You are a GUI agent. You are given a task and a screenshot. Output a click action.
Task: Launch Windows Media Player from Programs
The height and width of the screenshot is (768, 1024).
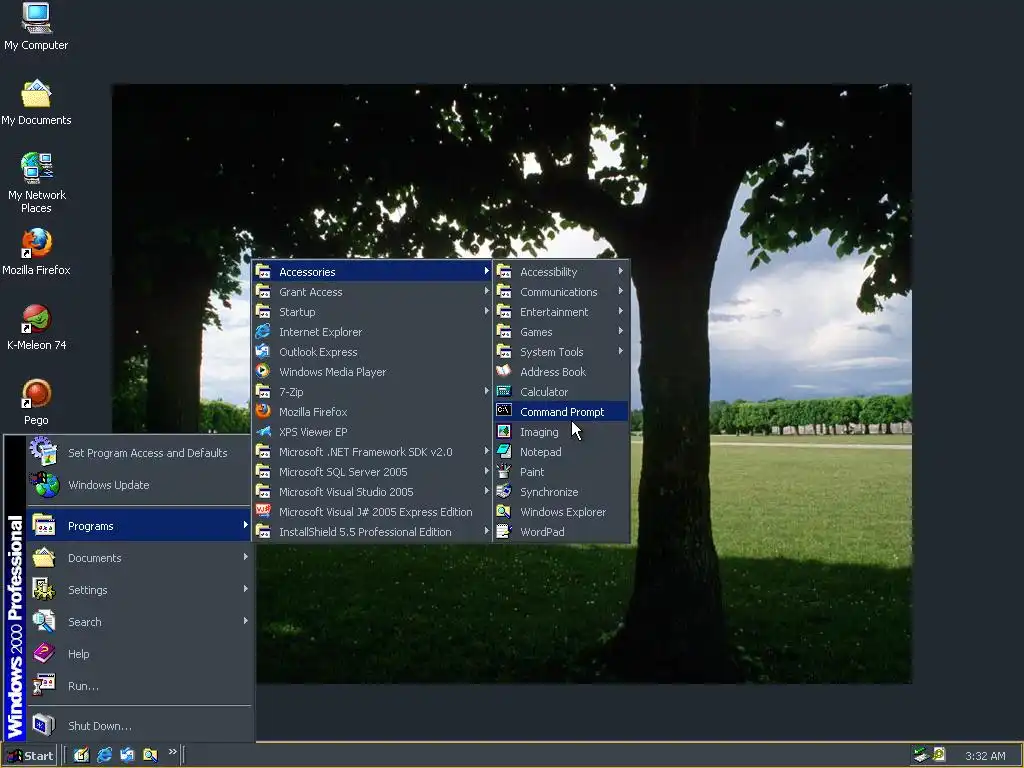click(x=372, y=372)
